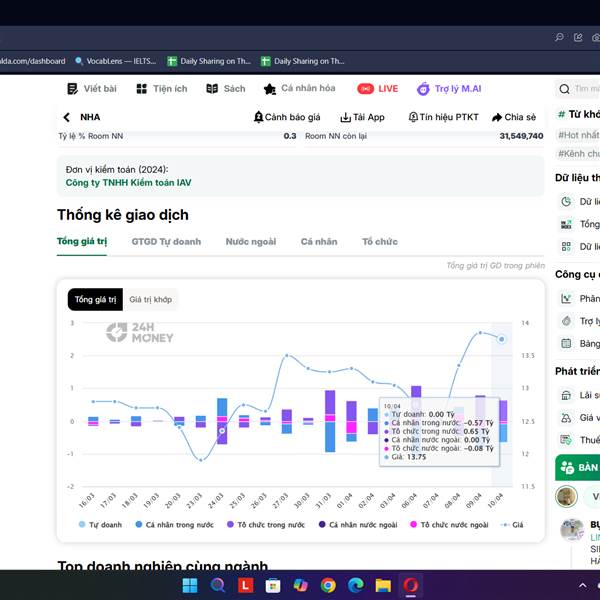Open the Trợ lý sidebar tool icon
Viewport: 600px width, 600px height.
click(566, 321)
